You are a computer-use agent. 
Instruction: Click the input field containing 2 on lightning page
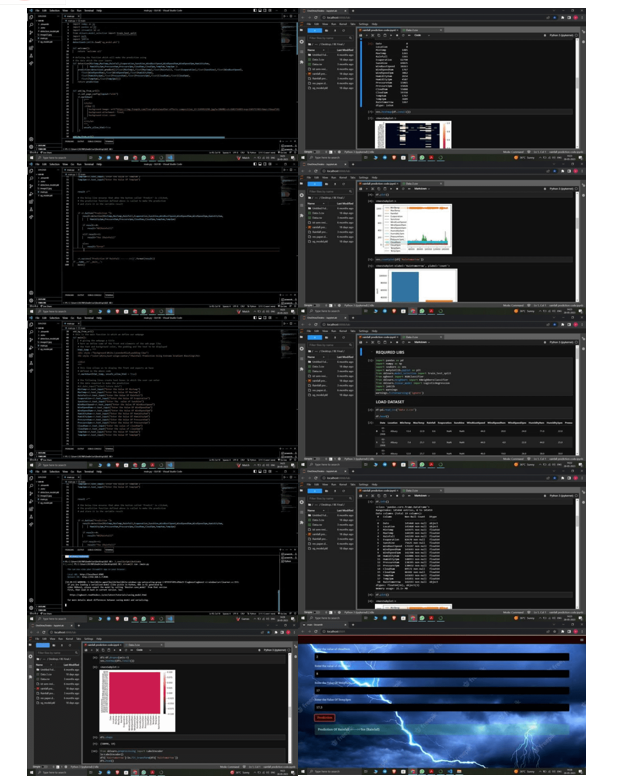442,657
